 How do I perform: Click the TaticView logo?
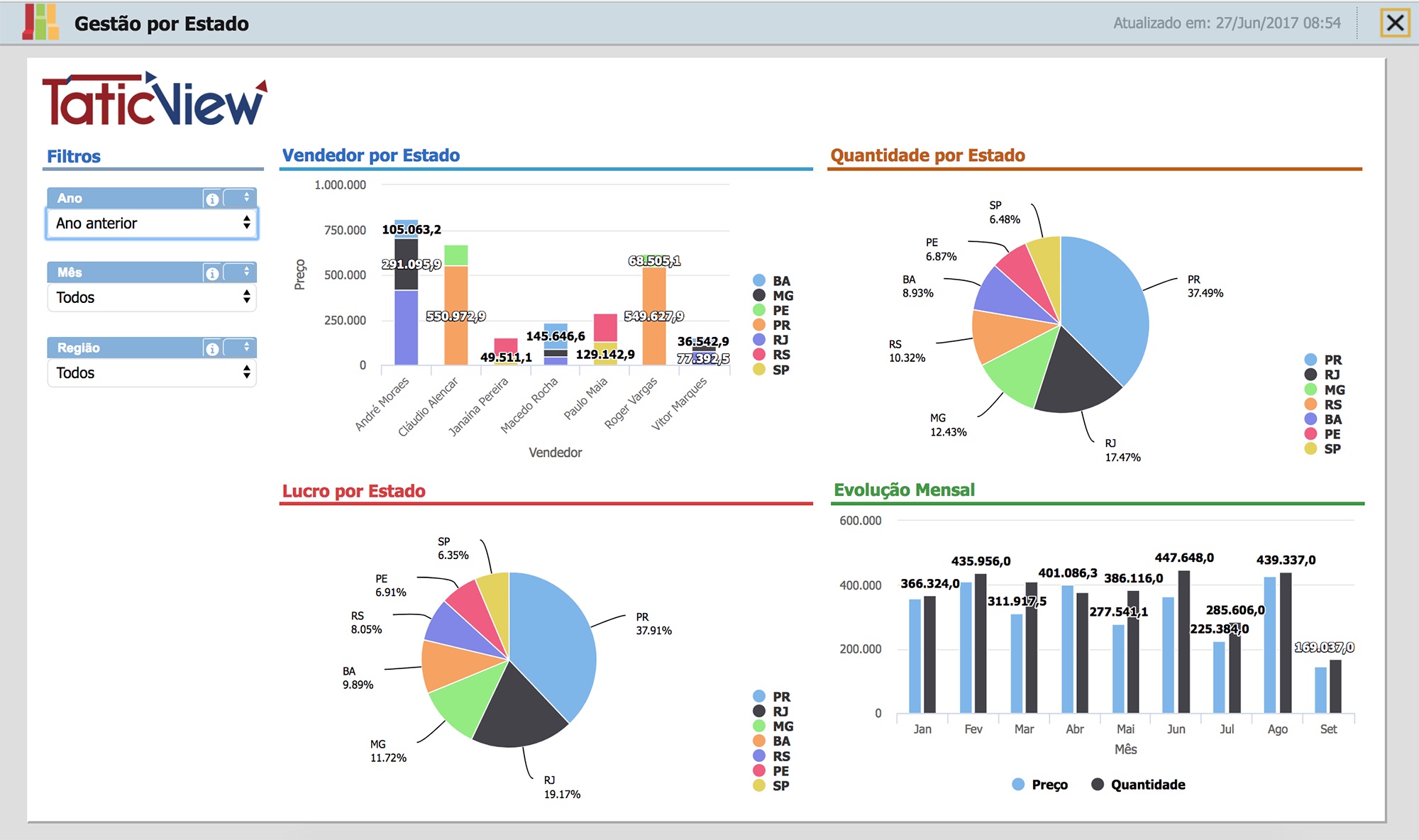click(155, 99)
